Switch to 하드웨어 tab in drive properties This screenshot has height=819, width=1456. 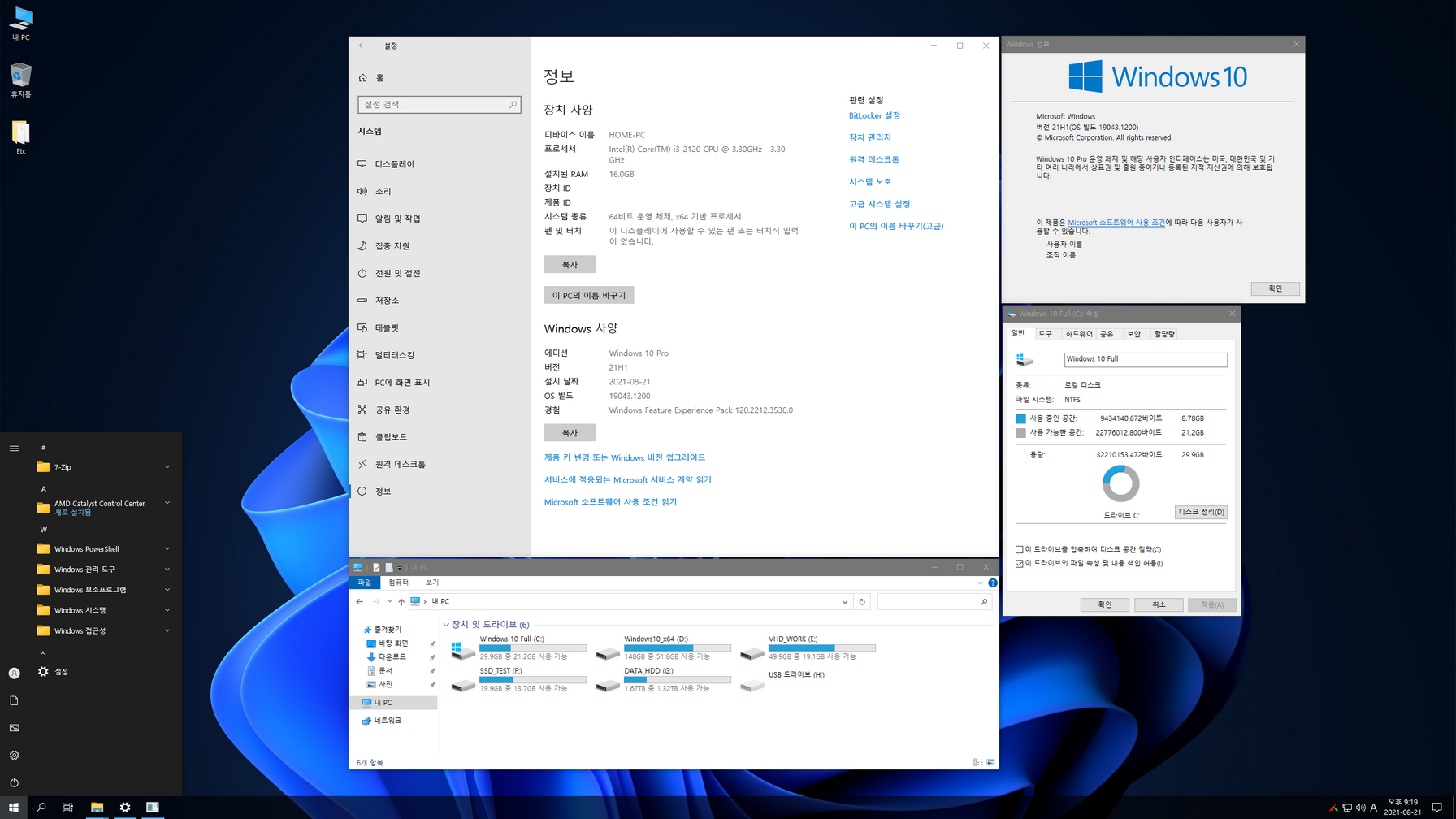[x=1078, y=334]
